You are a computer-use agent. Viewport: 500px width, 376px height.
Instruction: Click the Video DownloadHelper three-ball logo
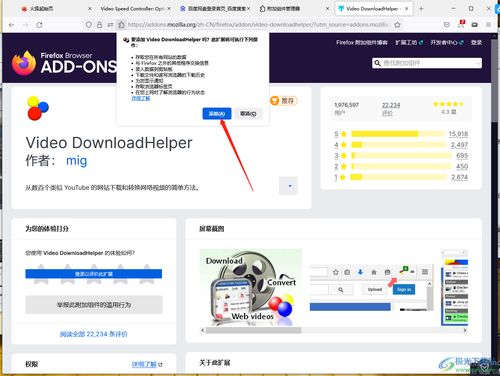pos(38,108)
